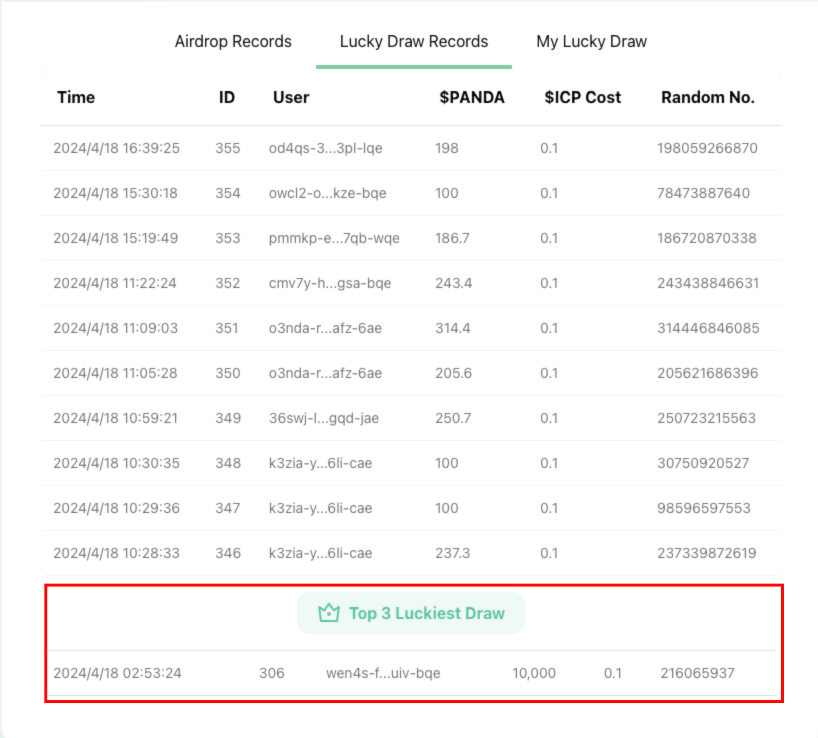This screenshot has height=738, width=818.
Task: Click the $PANDA value 243.4
Action: pos(454,283)
